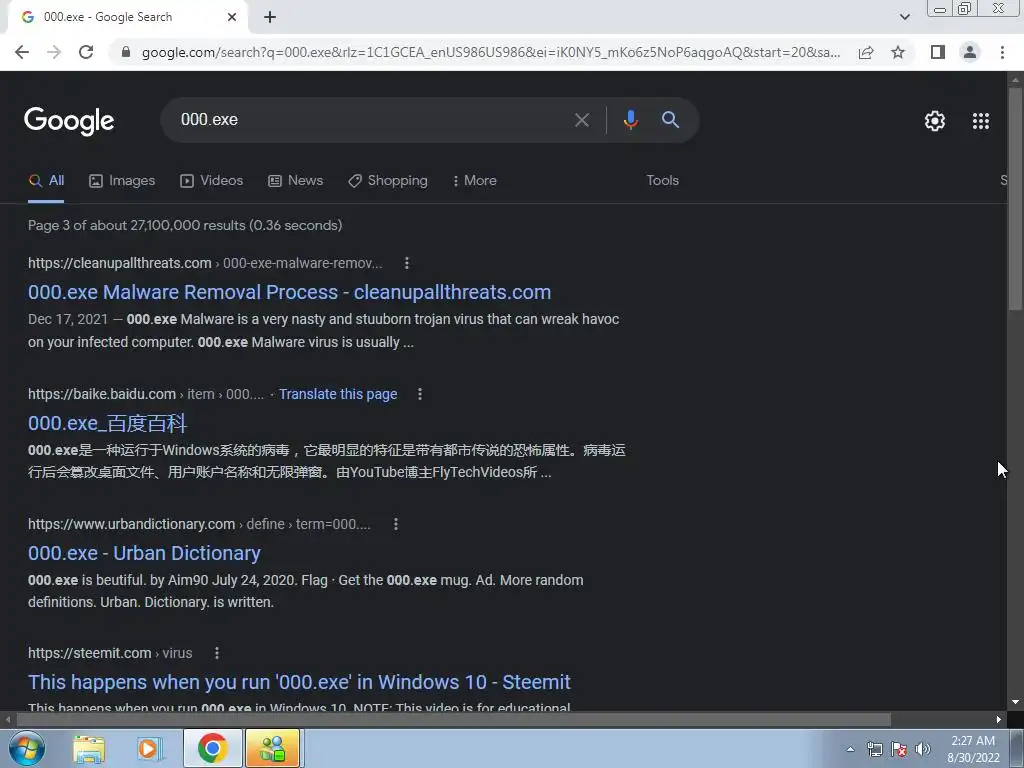Viewport: 1024px width, 768px height.
Task: Open a new browser tab
Action: click(x=270, y=18)
